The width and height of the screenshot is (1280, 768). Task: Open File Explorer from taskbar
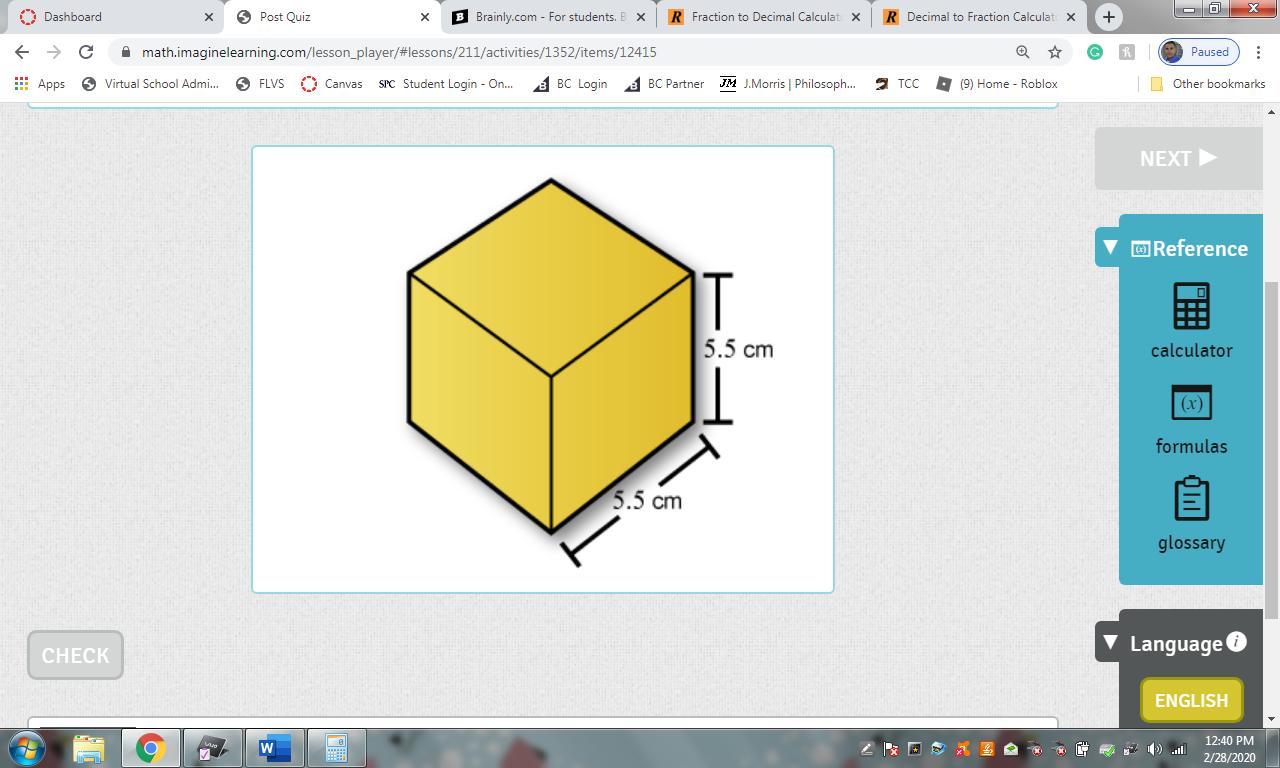tap(89, 748)
